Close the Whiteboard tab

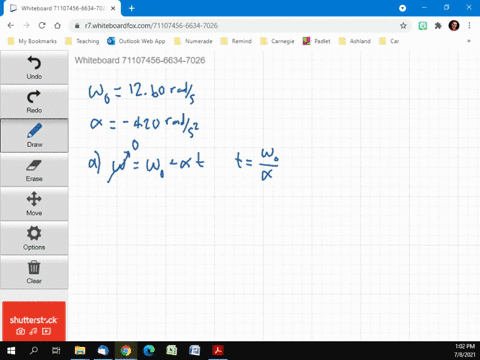click(x=113, y=8)
